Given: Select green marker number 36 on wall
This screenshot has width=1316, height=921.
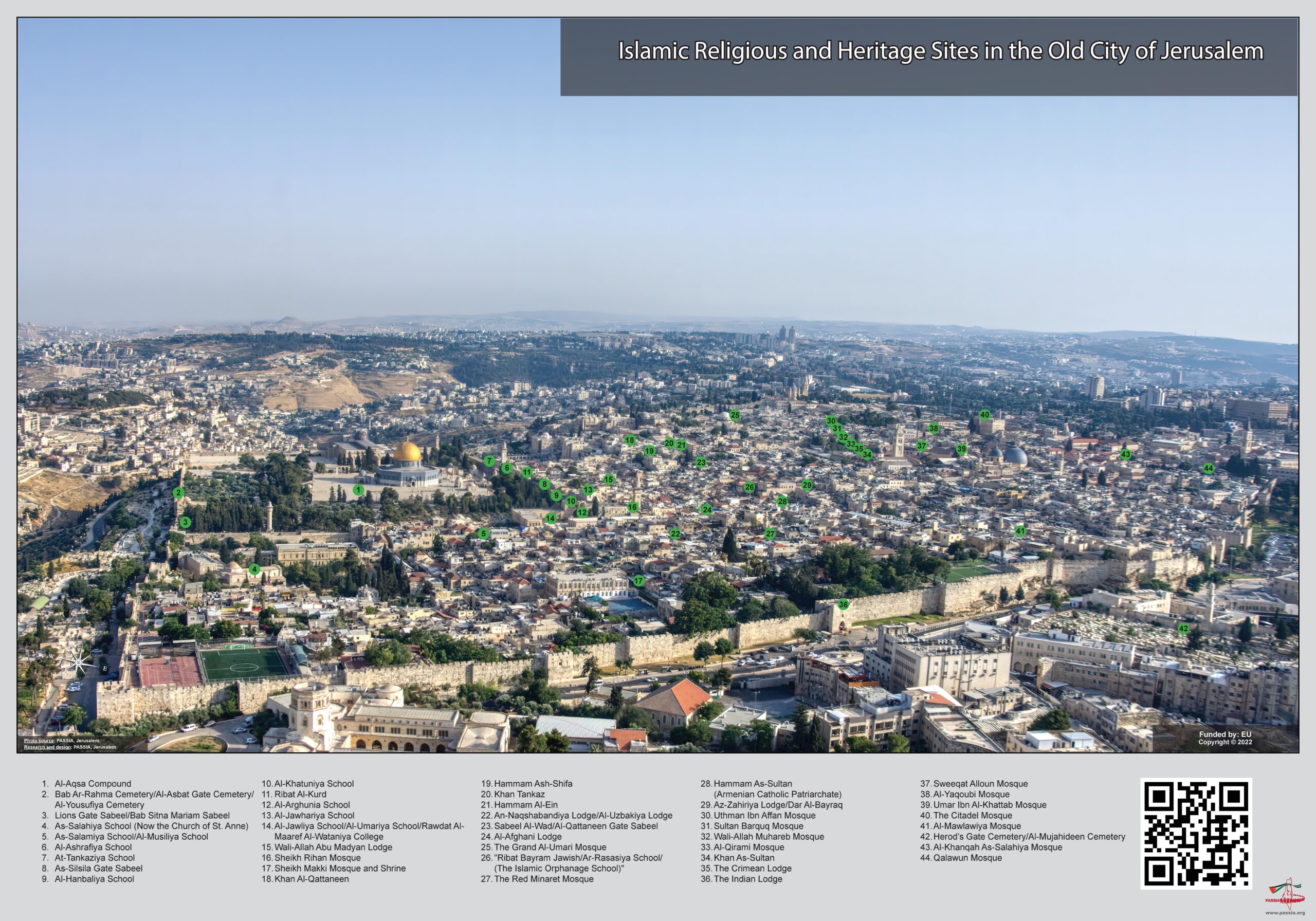Looking at the screenshot, I should (843, 604).
